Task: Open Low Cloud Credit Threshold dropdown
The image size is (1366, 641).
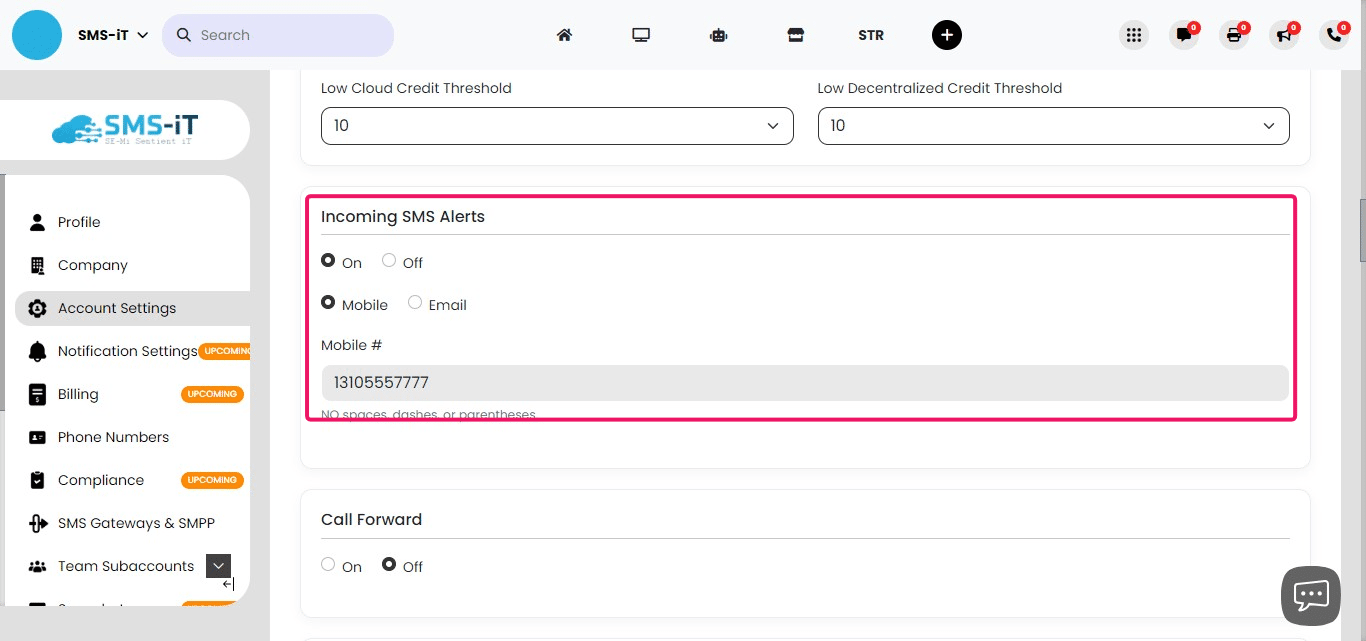Action: (556, 126)
